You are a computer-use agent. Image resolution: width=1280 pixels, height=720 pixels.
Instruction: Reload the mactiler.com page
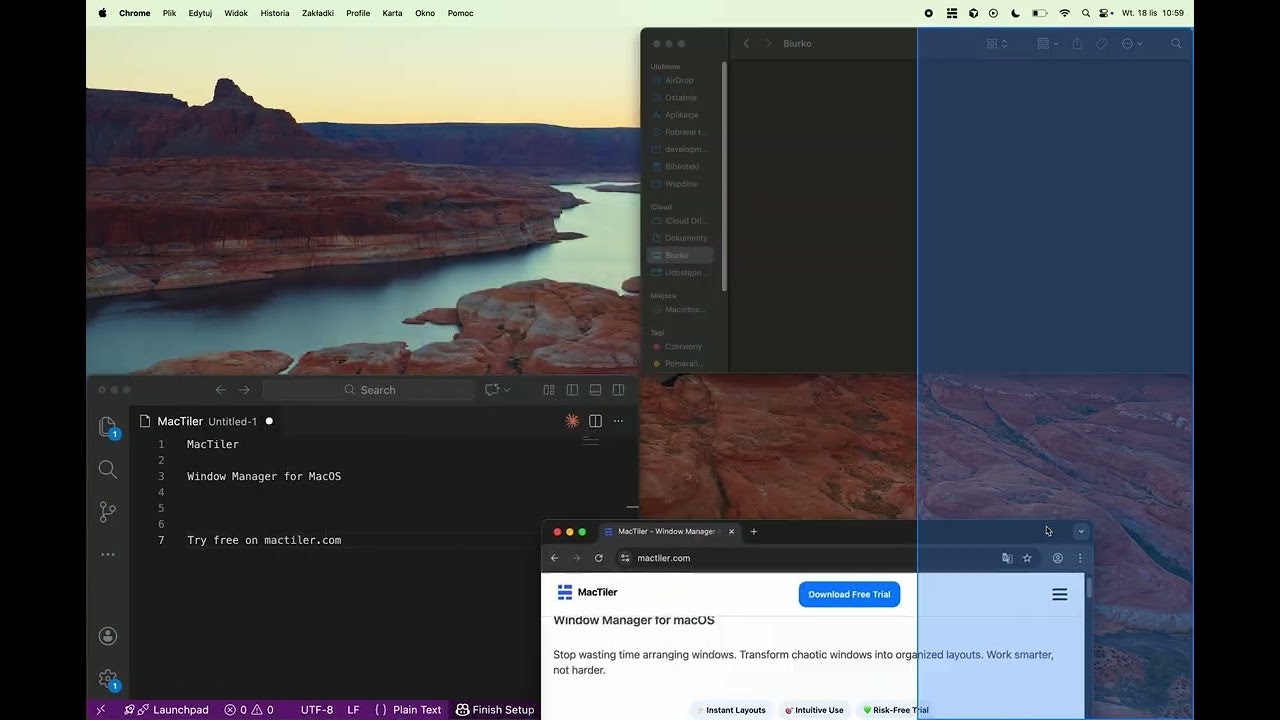click(599, 558)
